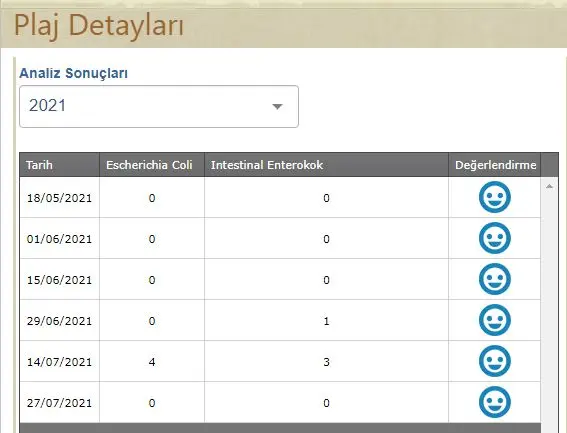Select the date 01/06/2021 cell

(59, 239)
